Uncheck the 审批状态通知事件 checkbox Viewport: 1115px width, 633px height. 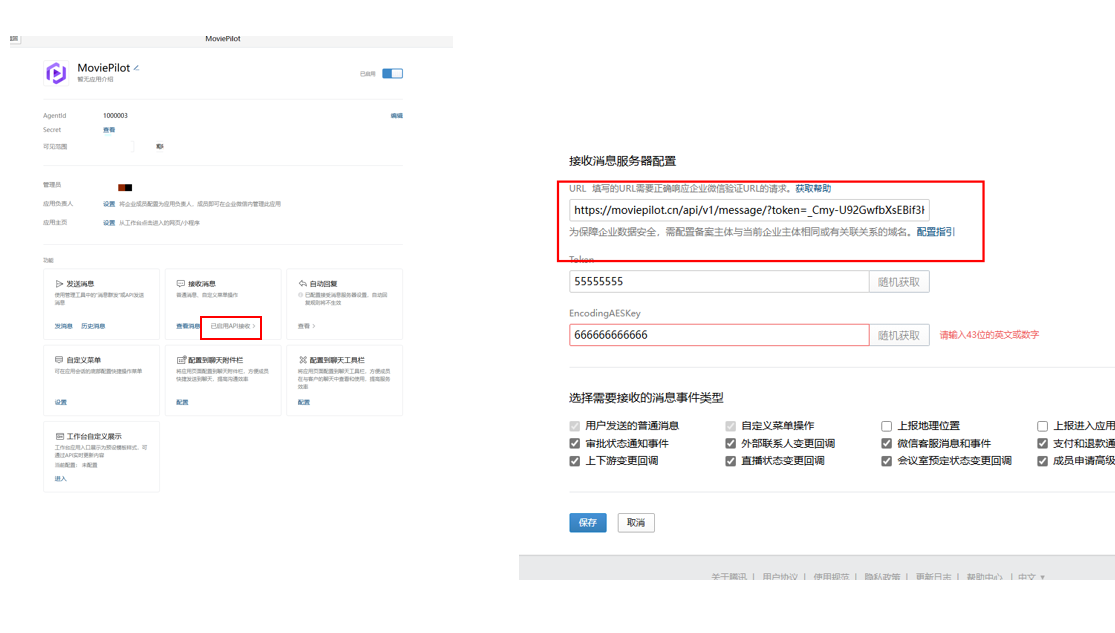point(575,443)
